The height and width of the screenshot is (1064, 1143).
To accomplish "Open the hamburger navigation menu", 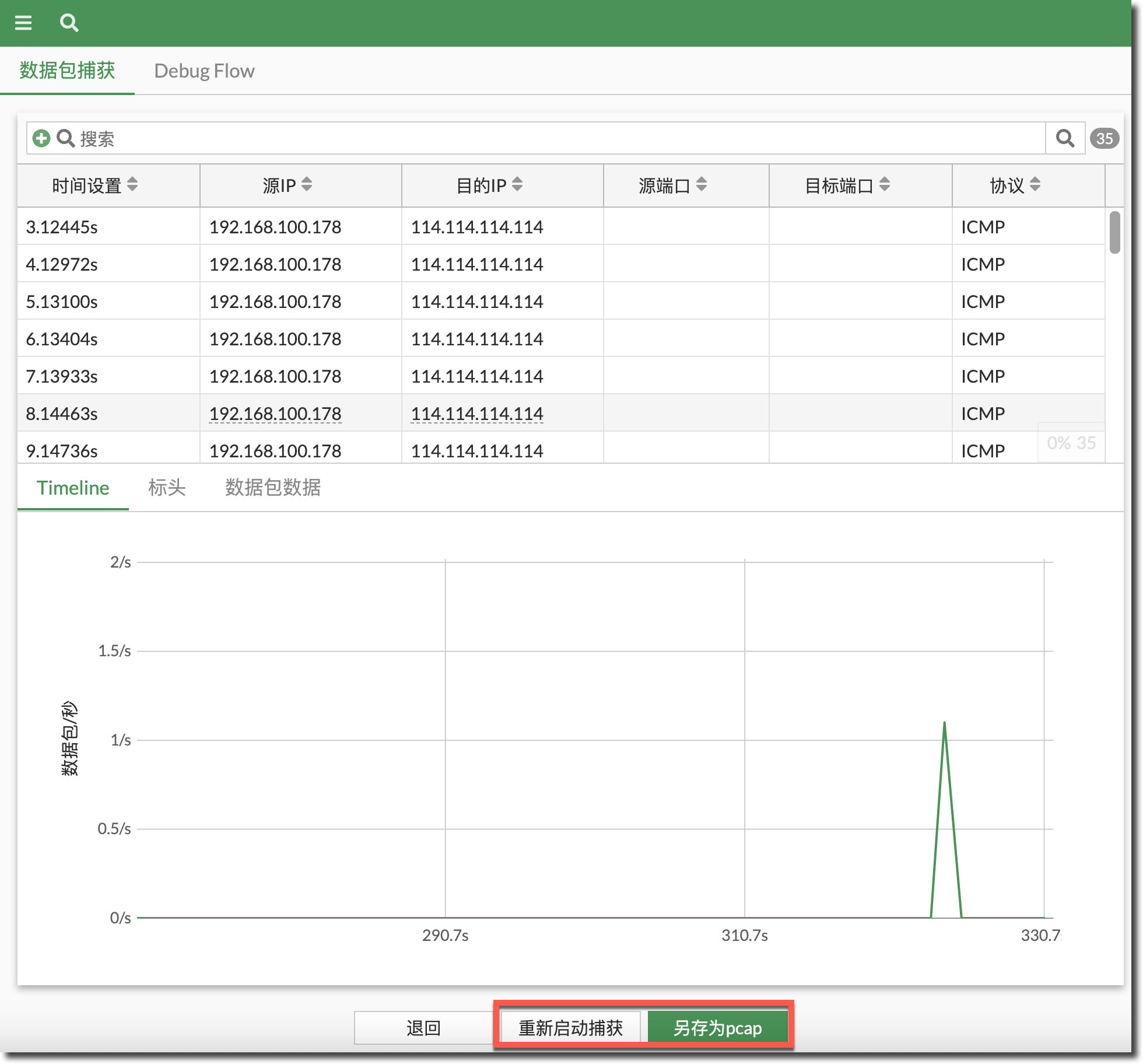I will pos(23,23).
